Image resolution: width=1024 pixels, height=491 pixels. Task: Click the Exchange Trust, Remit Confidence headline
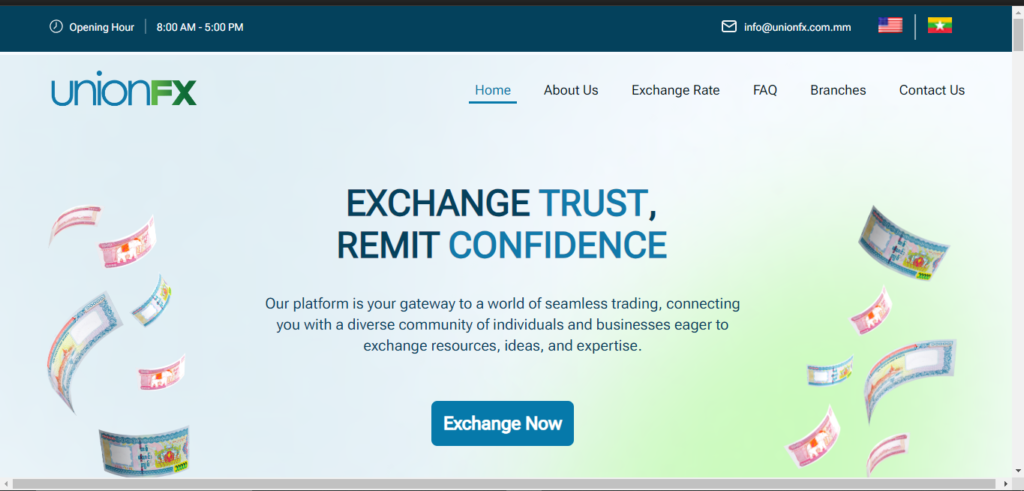pos(502,223)
